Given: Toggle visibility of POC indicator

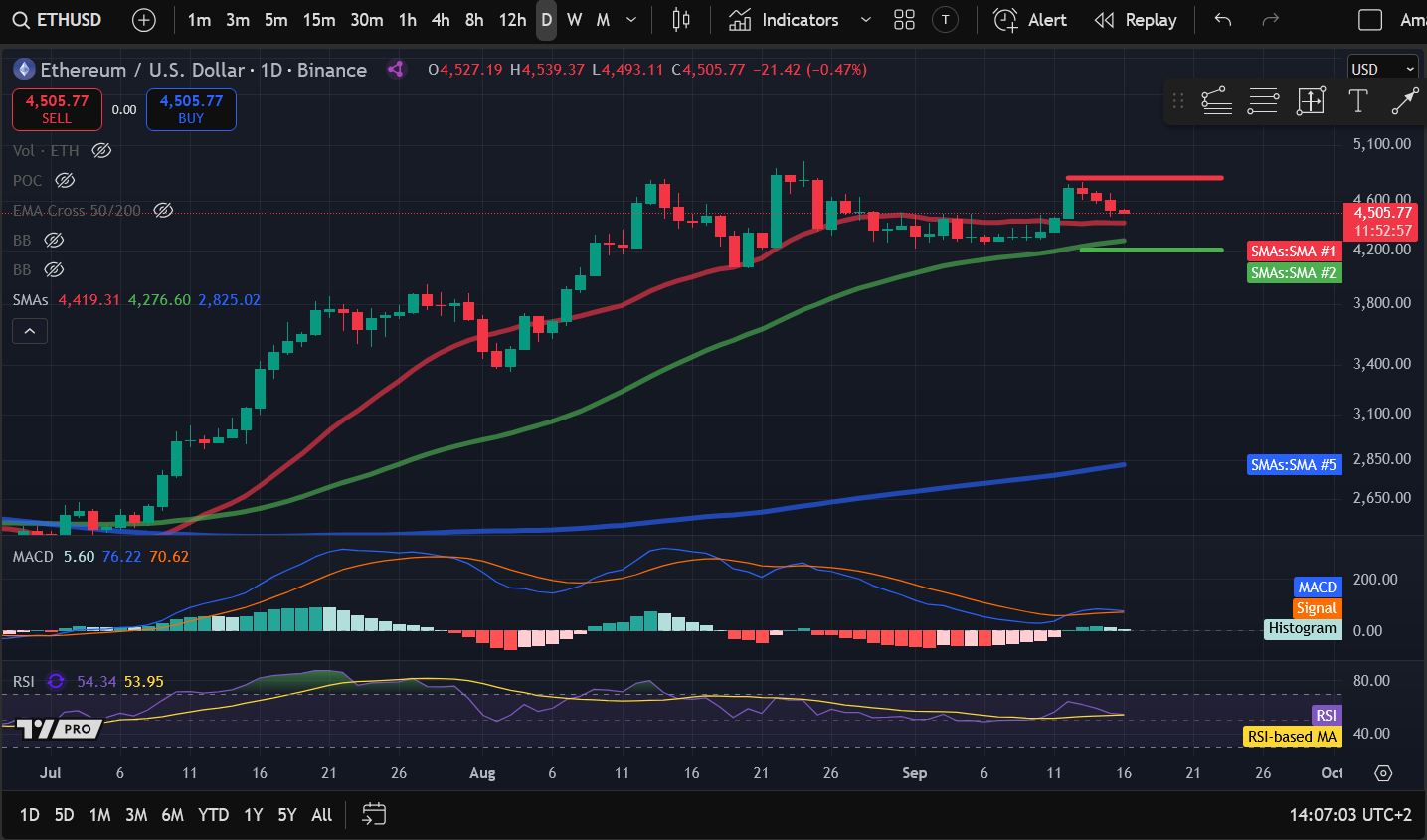Looking at the screenshot, I should (x=65, y=181).
